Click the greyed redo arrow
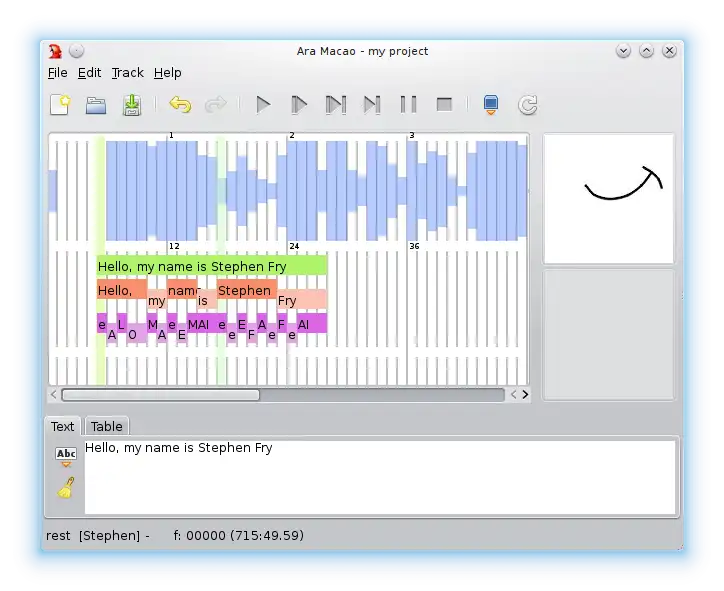This screenshot has height=591, width=724. (216, 104)
